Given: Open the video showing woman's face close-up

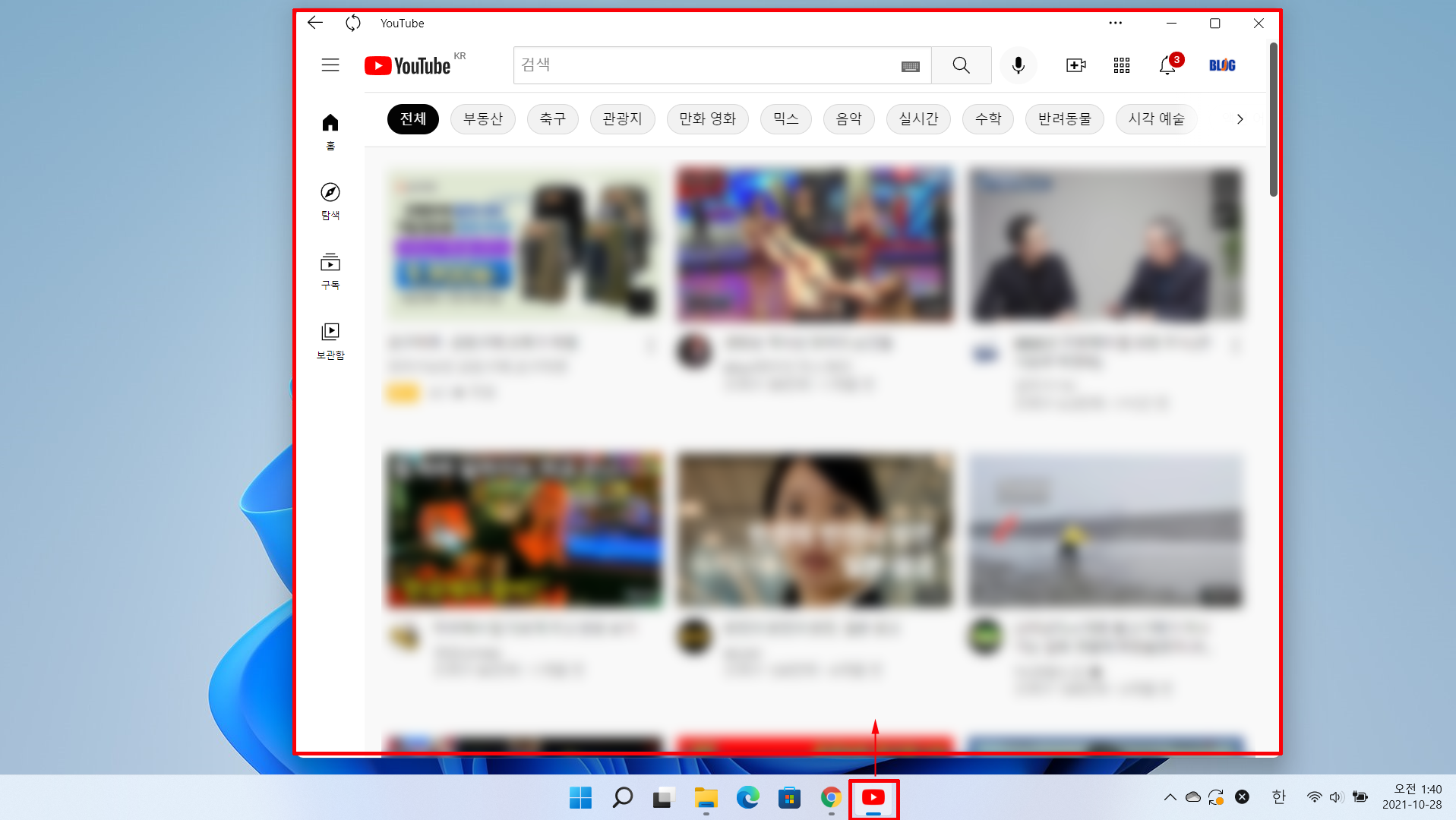Looking at the screenshot, I should coord(814,530).
